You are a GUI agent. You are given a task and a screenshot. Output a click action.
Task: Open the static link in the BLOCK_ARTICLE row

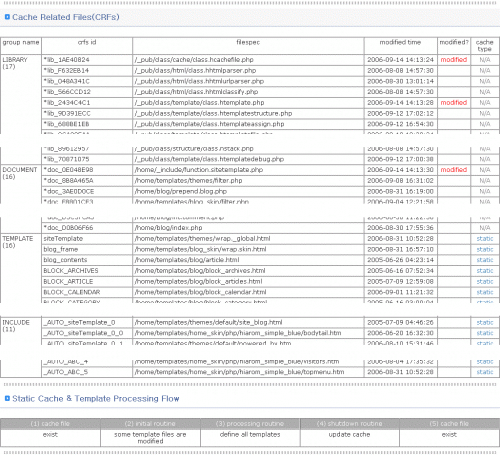pos(485,282)
